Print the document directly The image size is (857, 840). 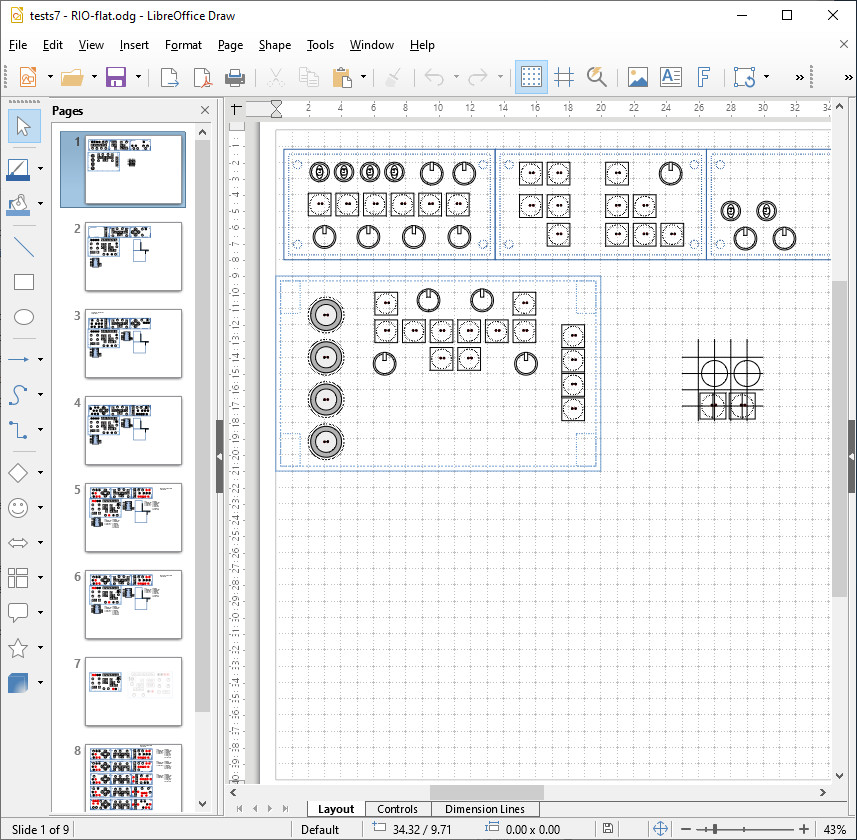[234, 77]
